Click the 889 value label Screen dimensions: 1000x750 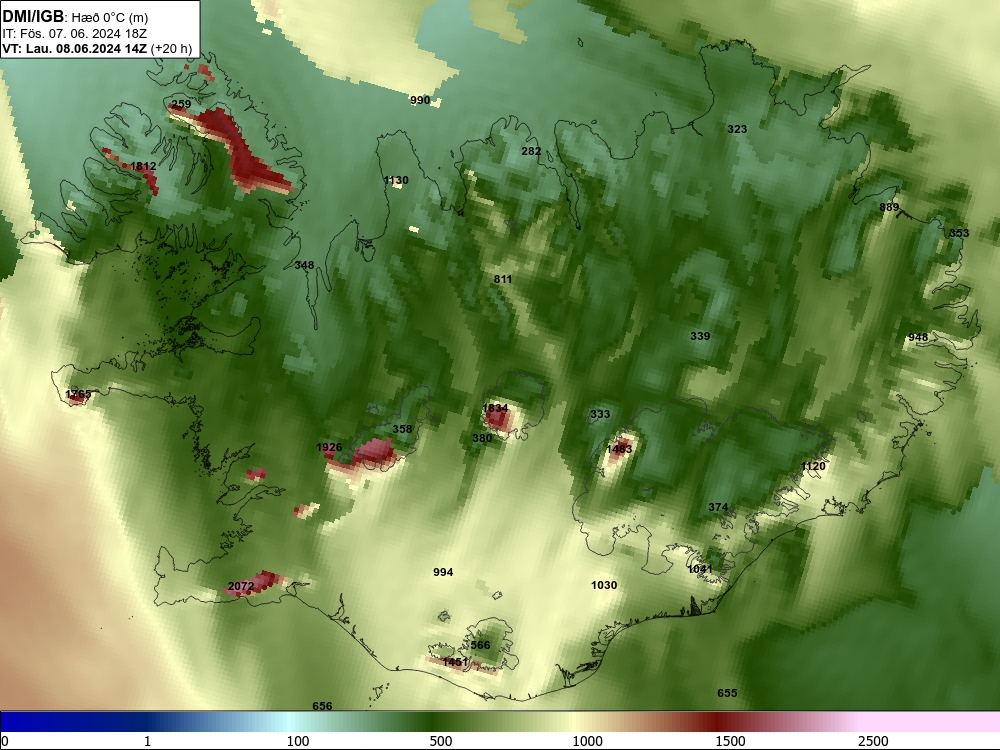point(889,207)
